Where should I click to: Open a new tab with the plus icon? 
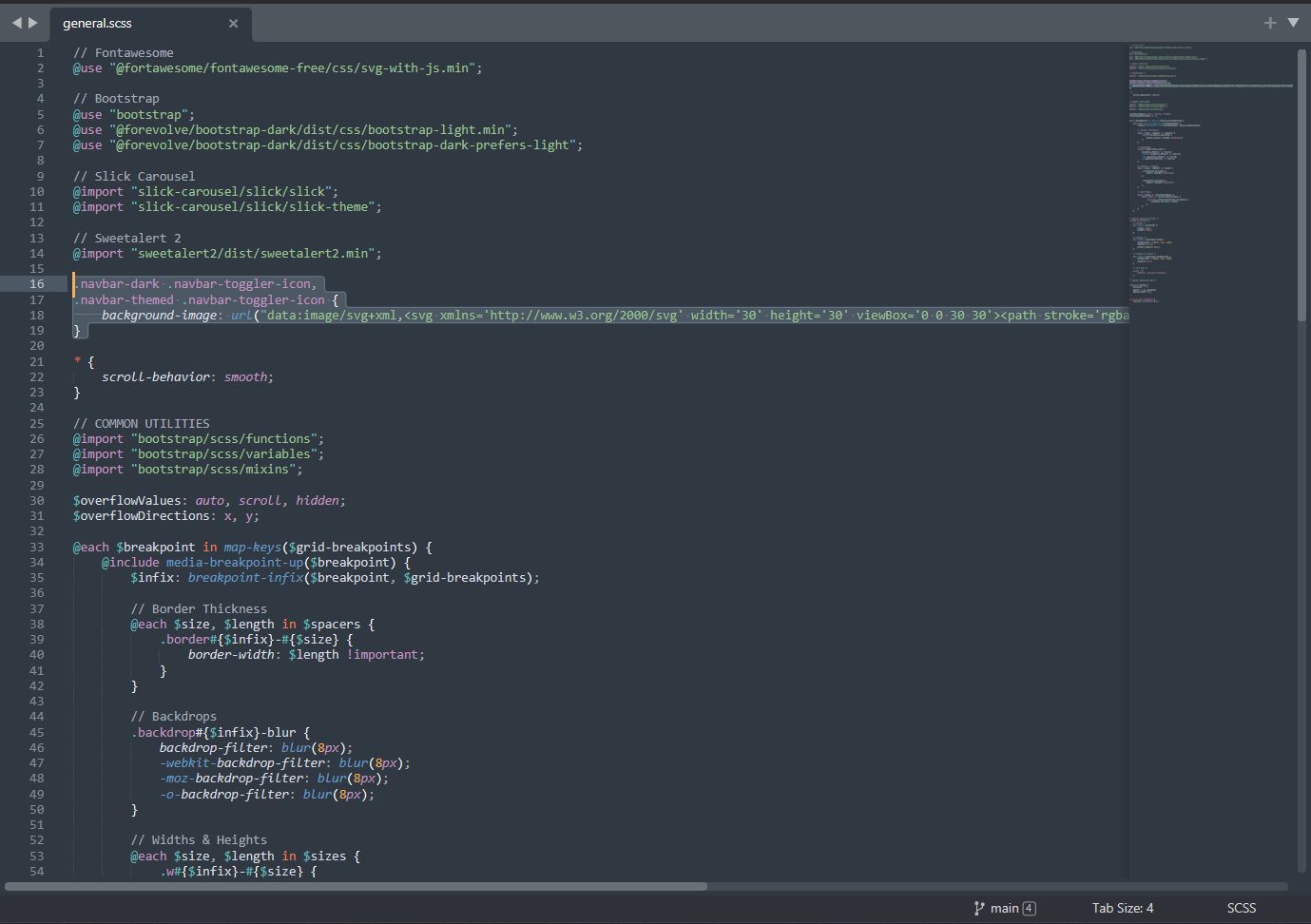(1270, 22)
